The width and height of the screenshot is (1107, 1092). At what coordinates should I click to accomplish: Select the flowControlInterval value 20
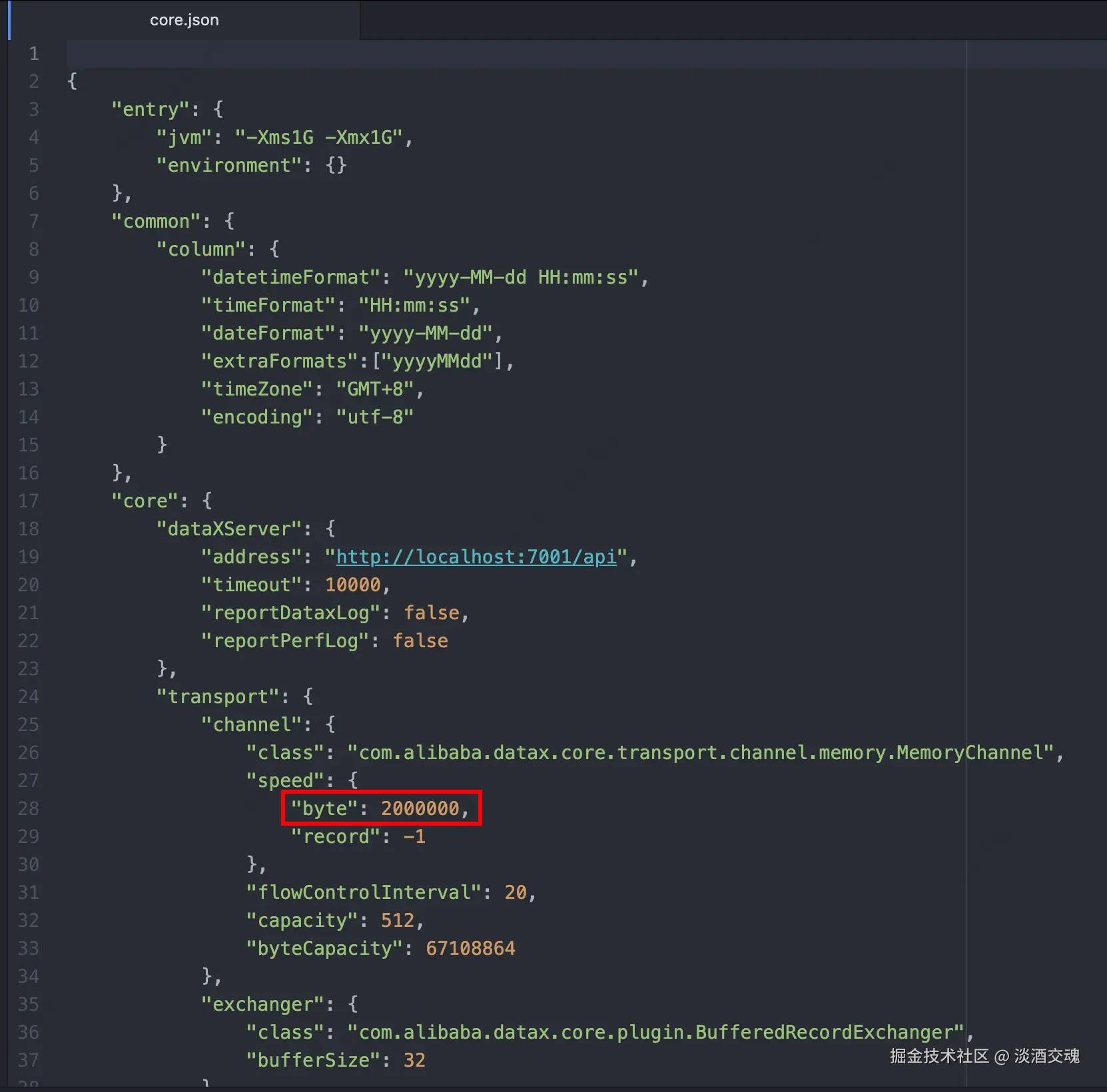click(x=516, y=892)
